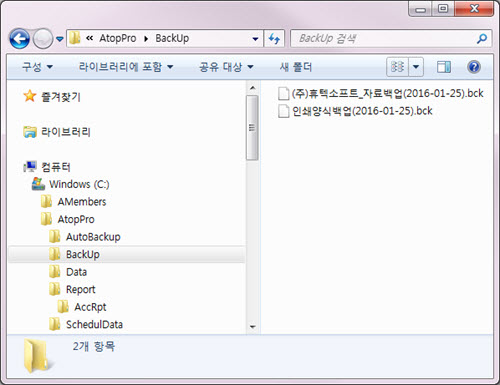Image resolution: width=500 pixels, height=385 pixels.
Task: Click the folder icon in address bar
Action: [x=75, y=38]
